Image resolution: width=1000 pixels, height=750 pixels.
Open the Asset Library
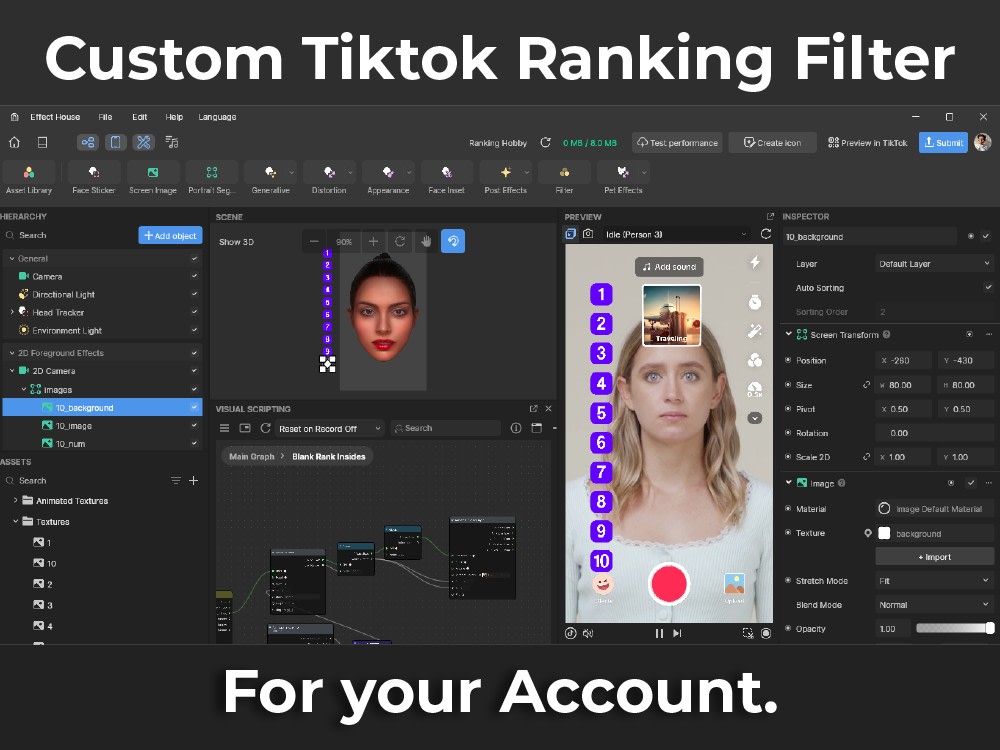[x=29, y=179]
